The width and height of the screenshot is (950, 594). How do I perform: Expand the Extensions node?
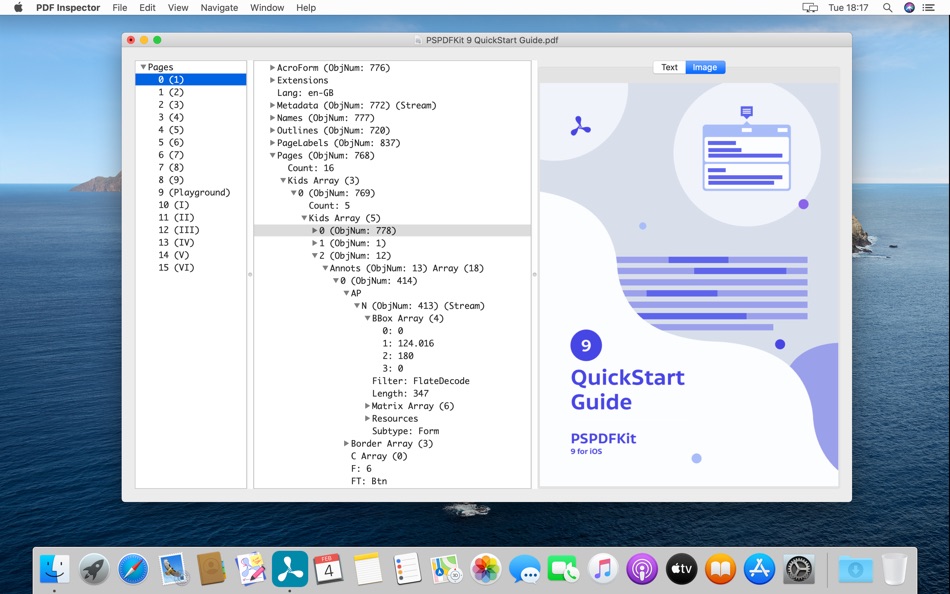pos(273,80)
